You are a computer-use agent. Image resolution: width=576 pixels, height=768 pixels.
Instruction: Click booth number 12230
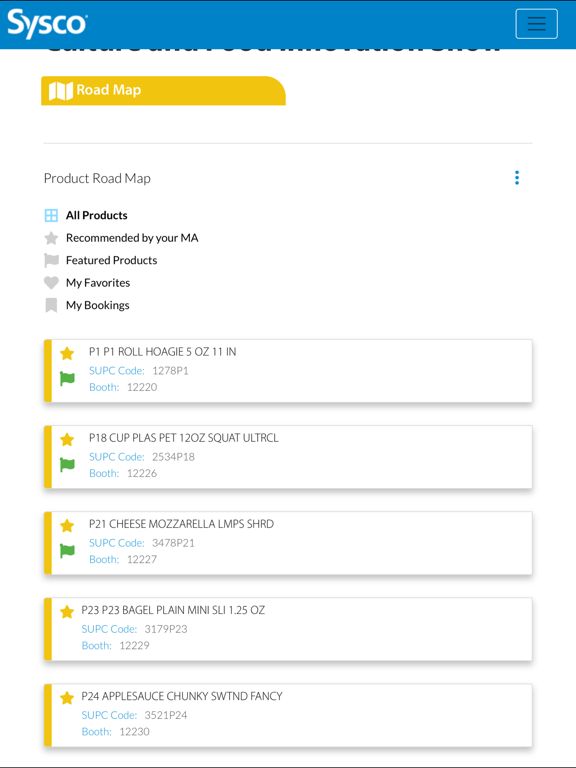(134, 732)
